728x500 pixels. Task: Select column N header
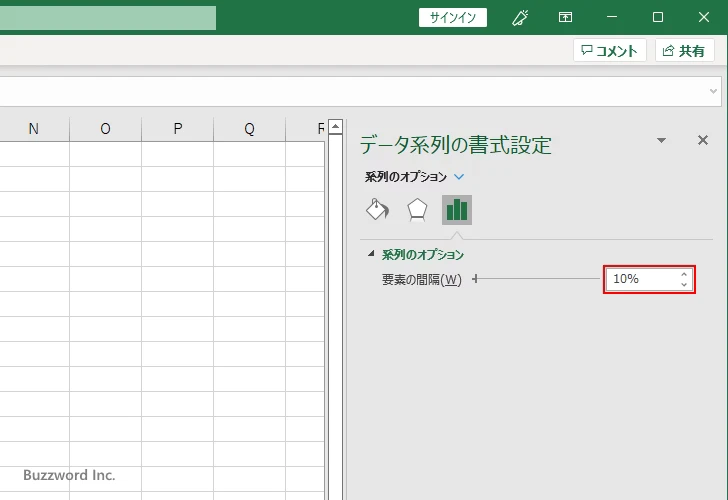pos(33,129)
